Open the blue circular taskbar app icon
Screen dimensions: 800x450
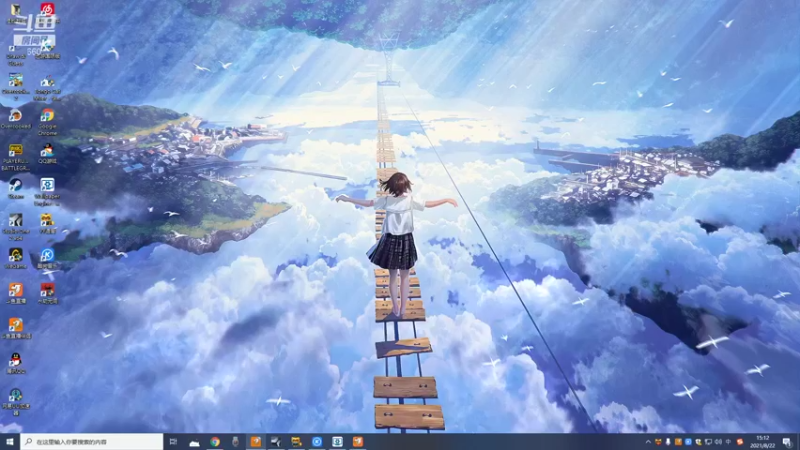pos(317,442)
